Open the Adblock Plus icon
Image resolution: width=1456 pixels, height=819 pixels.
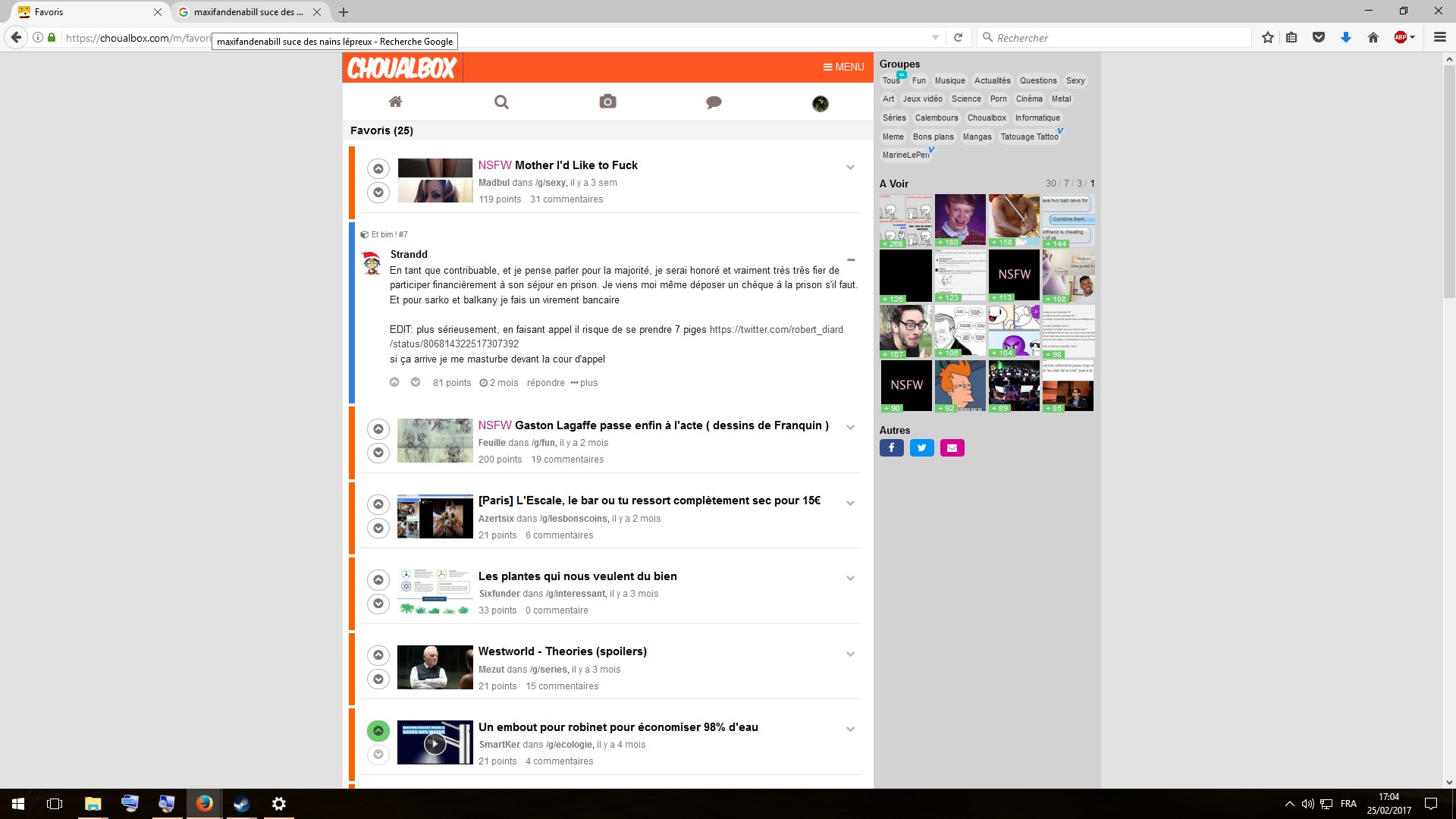tap(1401, 37)
